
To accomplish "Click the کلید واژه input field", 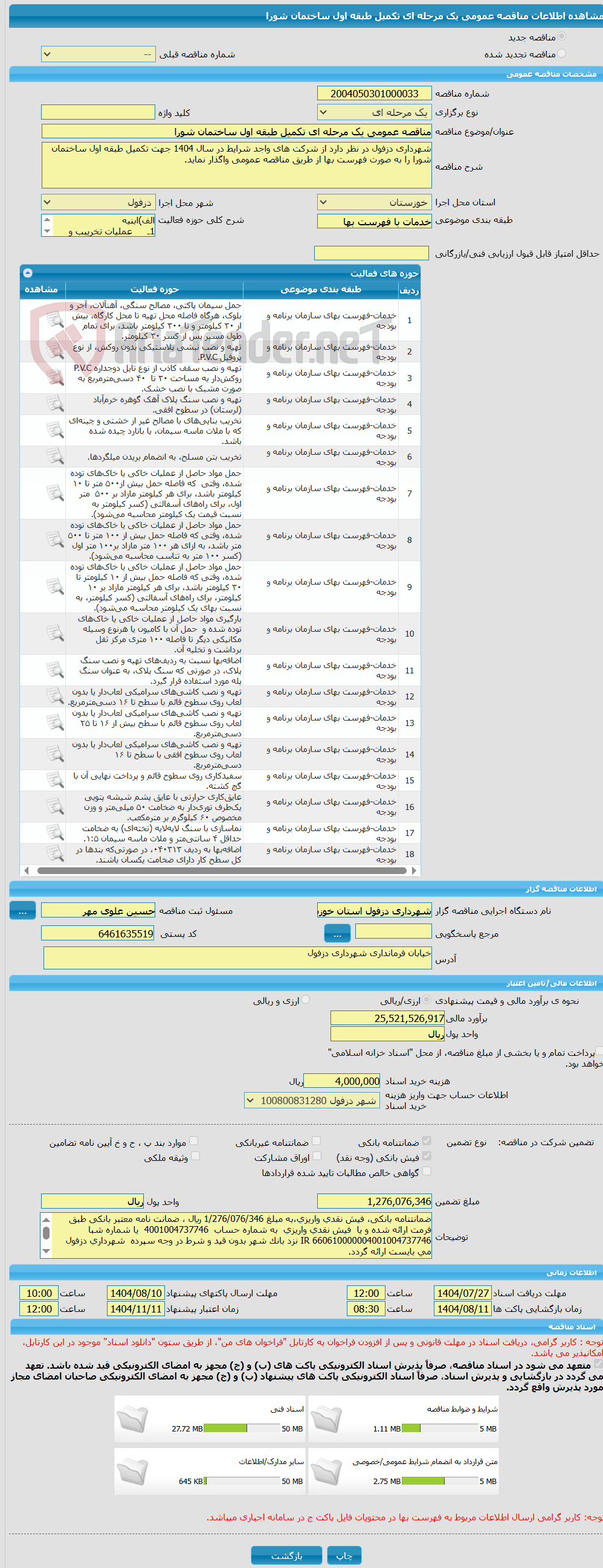I will tap(98, 112).
